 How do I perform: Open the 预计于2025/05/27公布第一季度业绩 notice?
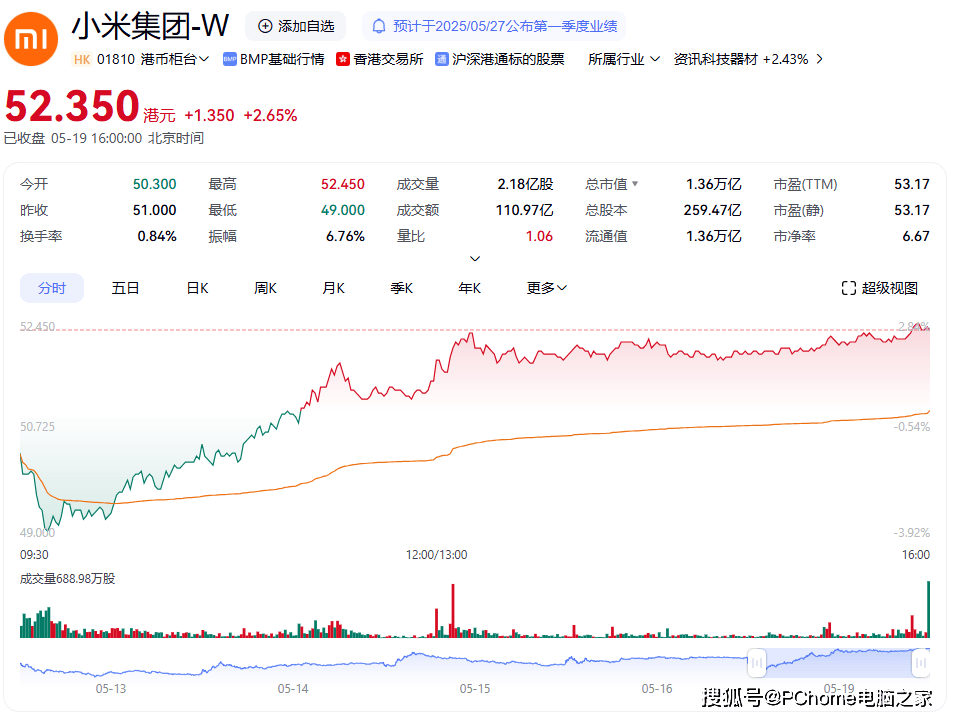coord(494,26)
